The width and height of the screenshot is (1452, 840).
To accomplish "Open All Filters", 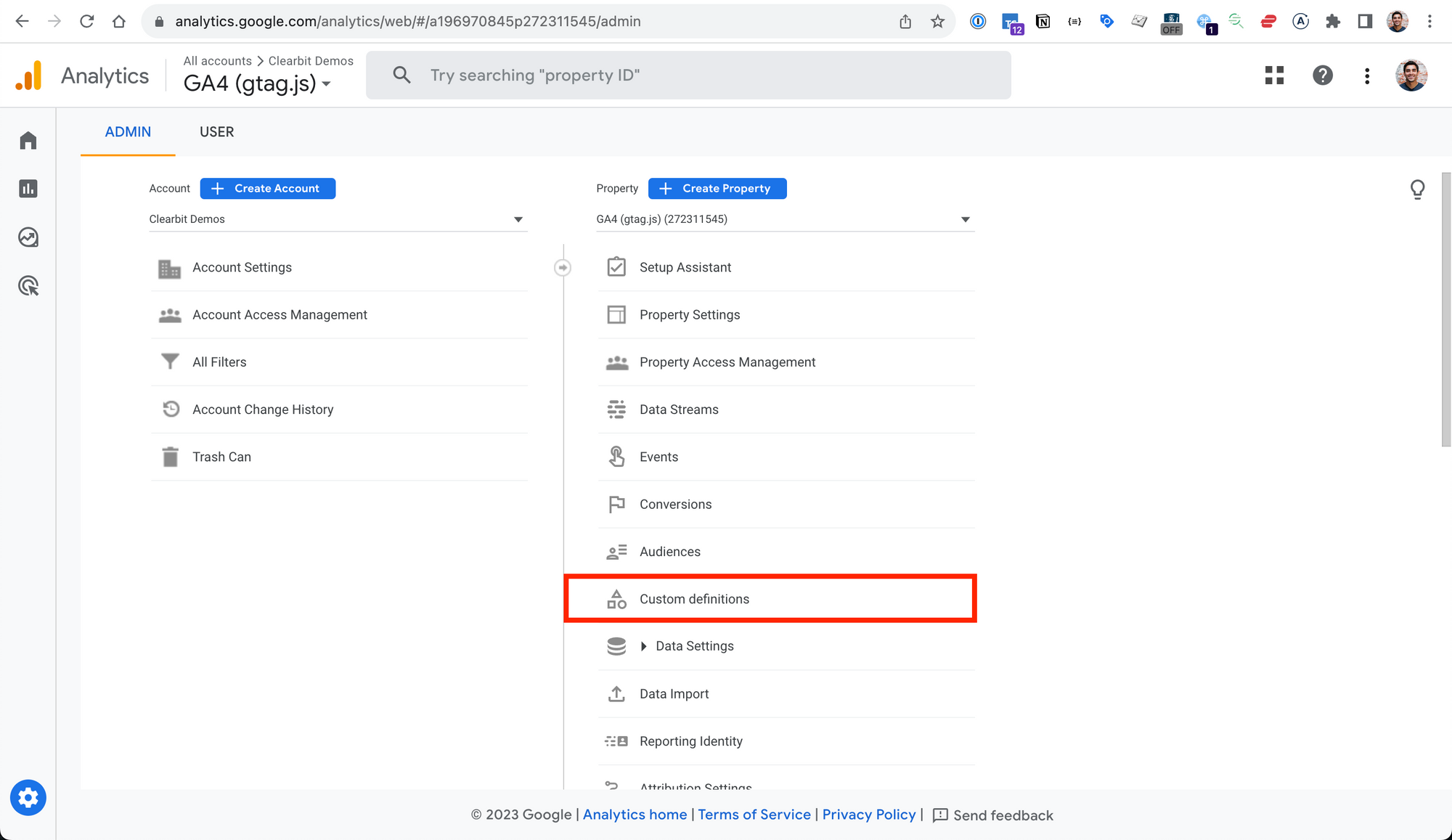I will [339, 362].
